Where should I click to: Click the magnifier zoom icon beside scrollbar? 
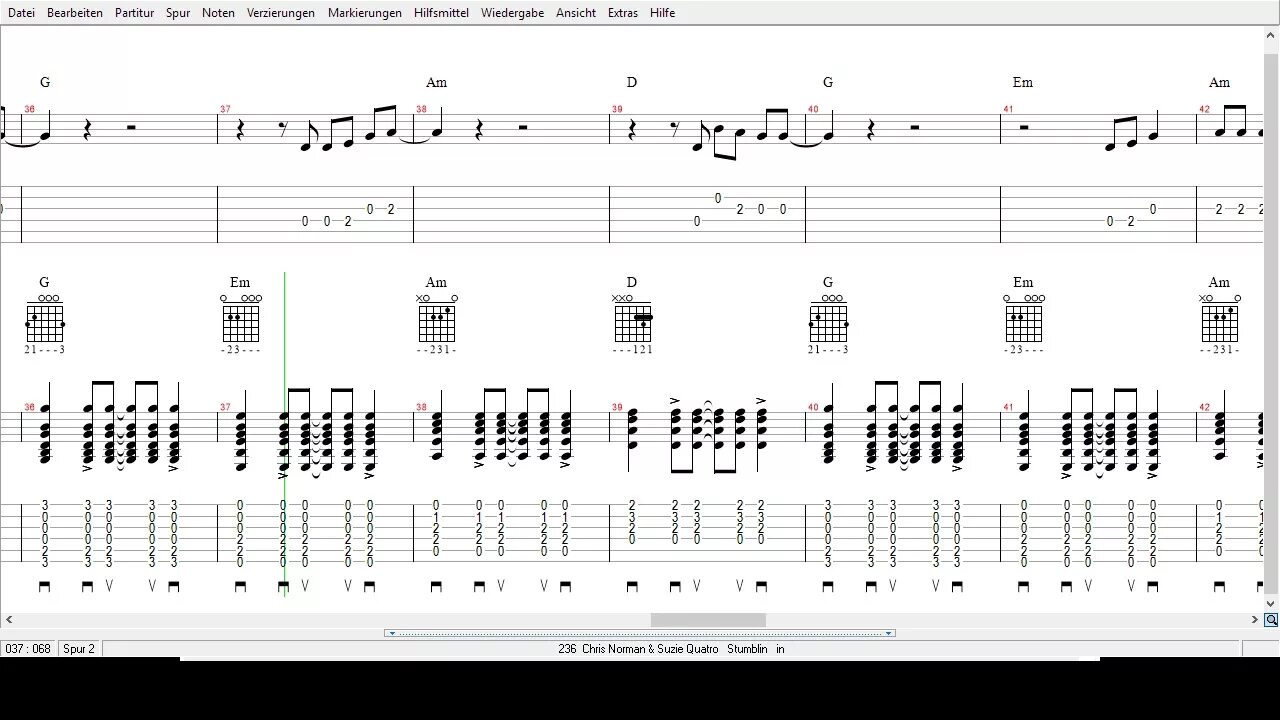coord(1271,620)
